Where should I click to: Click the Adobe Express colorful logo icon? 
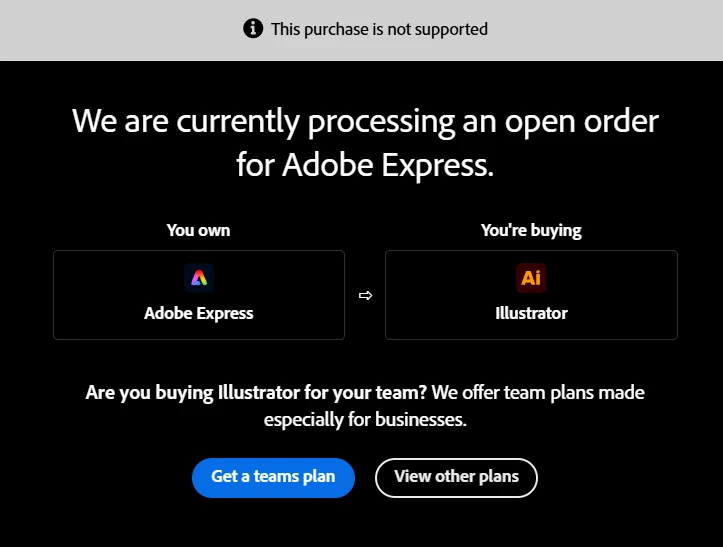click(199, 278)
